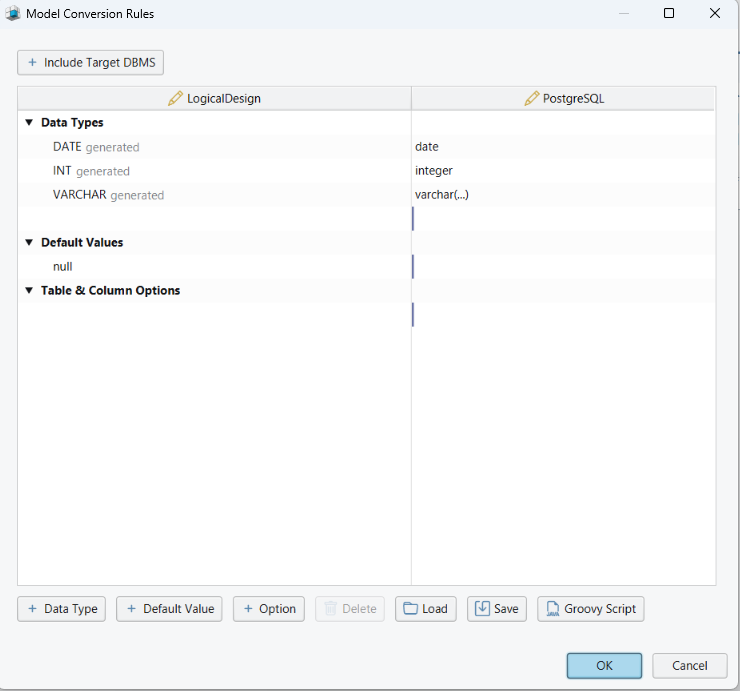Cancel the conversion rules dialog

(x=690, y=666)
